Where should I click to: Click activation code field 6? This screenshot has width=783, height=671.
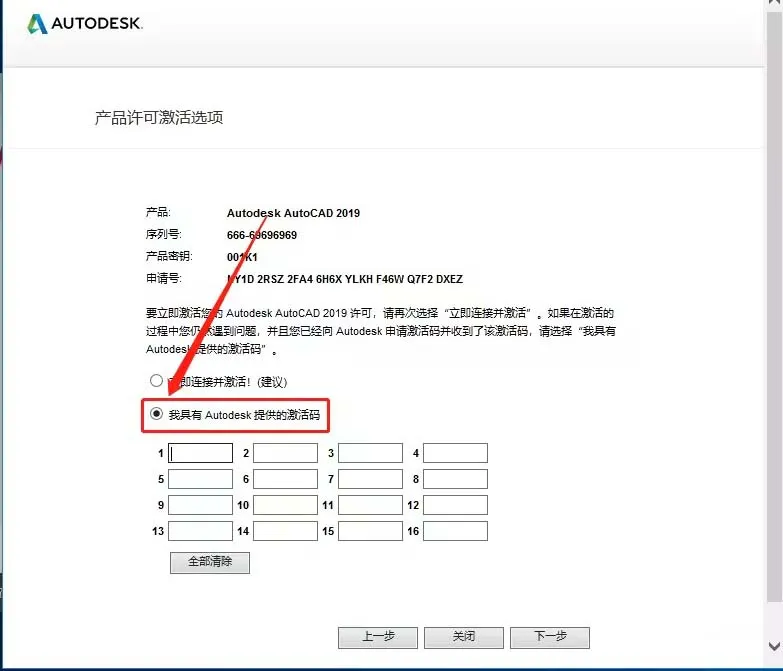(x=285, y=479)
